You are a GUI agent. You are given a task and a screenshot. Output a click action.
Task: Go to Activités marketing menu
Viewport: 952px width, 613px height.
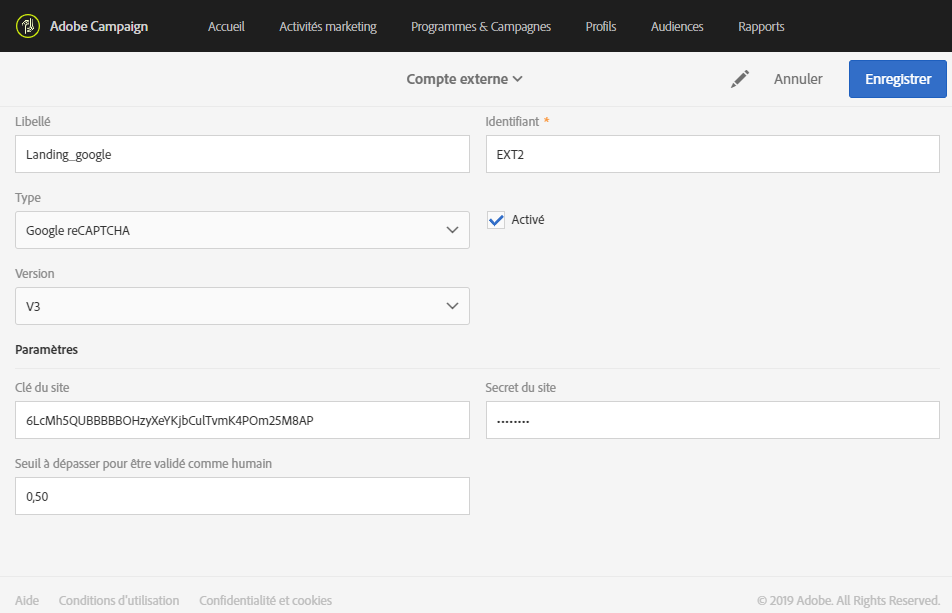pyautogui.click(x=328, y=27)
